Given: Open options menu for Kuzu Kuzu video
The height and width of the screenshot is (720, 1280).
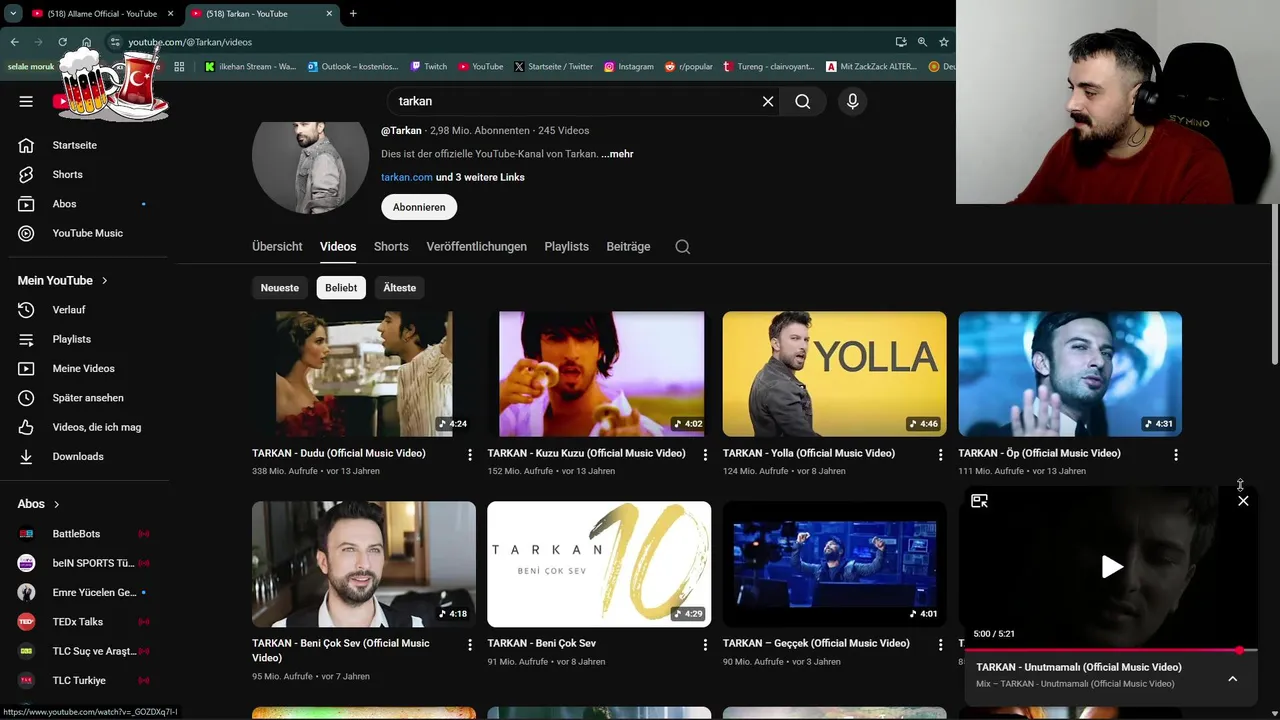Looking at the screenshot, I should (x=705, y=454).
